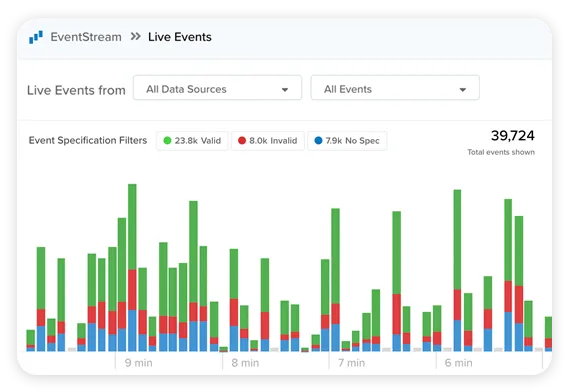Click the arrow in All Events
Viewport: 565px width, 391px height.
tap(463, 89)
